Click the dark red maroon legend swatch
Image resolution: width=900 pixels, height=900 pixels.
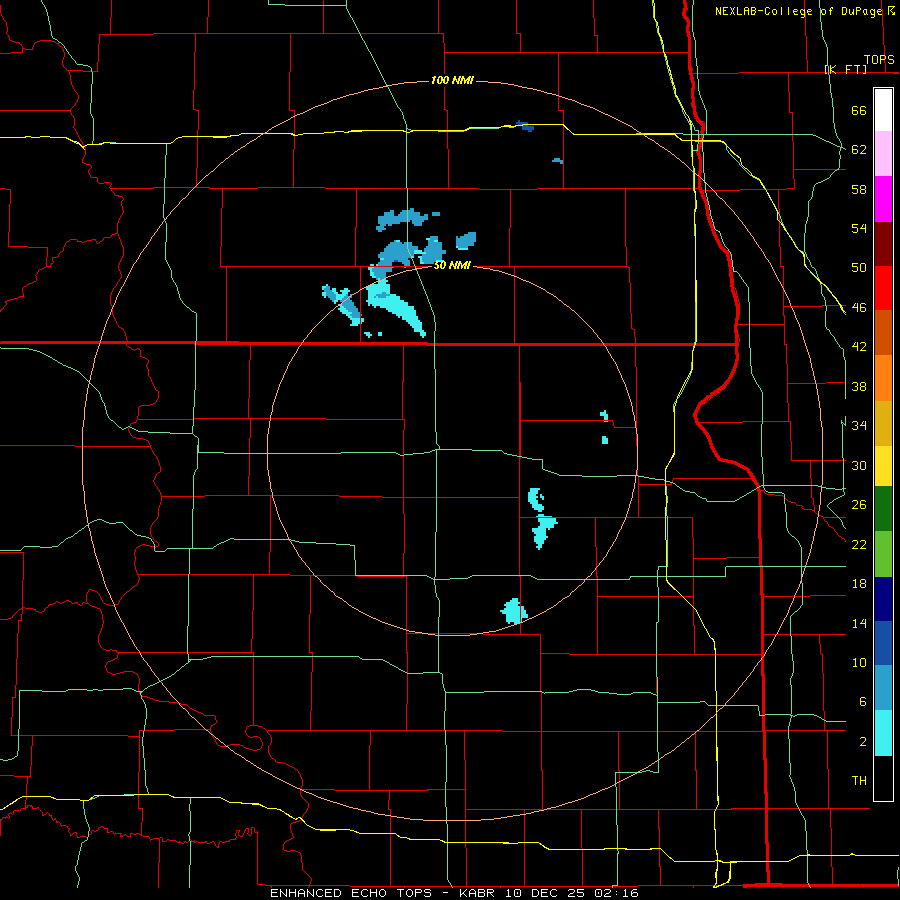883,244
